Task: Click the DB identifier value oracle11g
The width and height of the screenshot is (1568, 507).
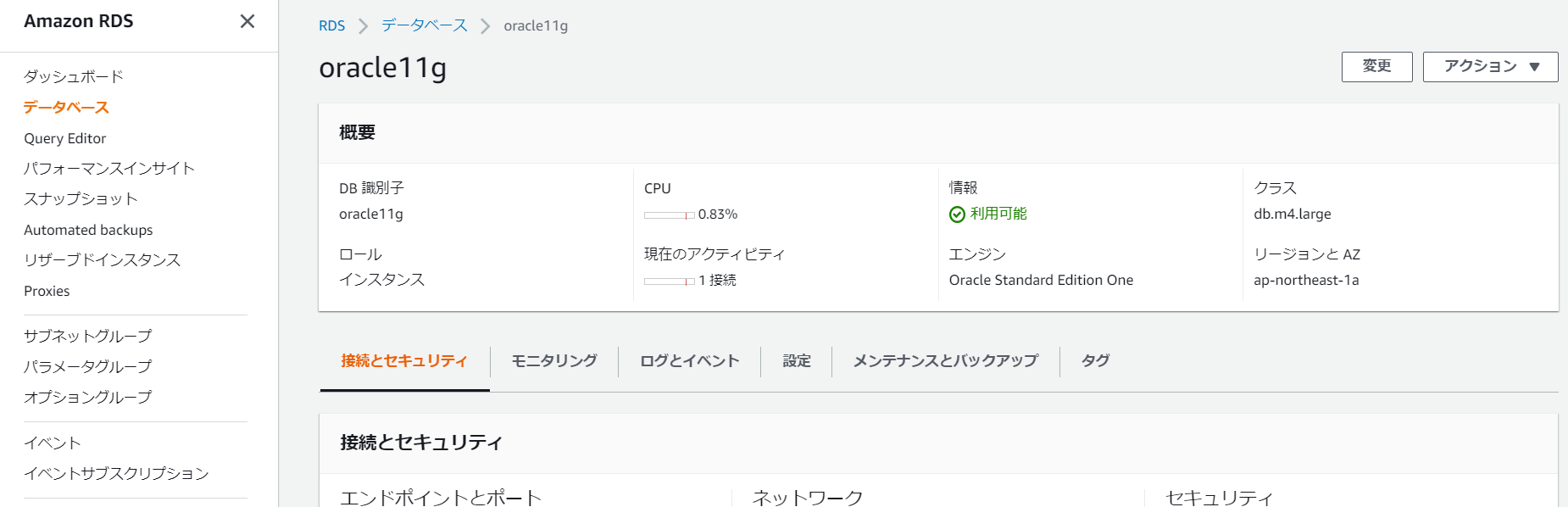Action: [371, 214]
